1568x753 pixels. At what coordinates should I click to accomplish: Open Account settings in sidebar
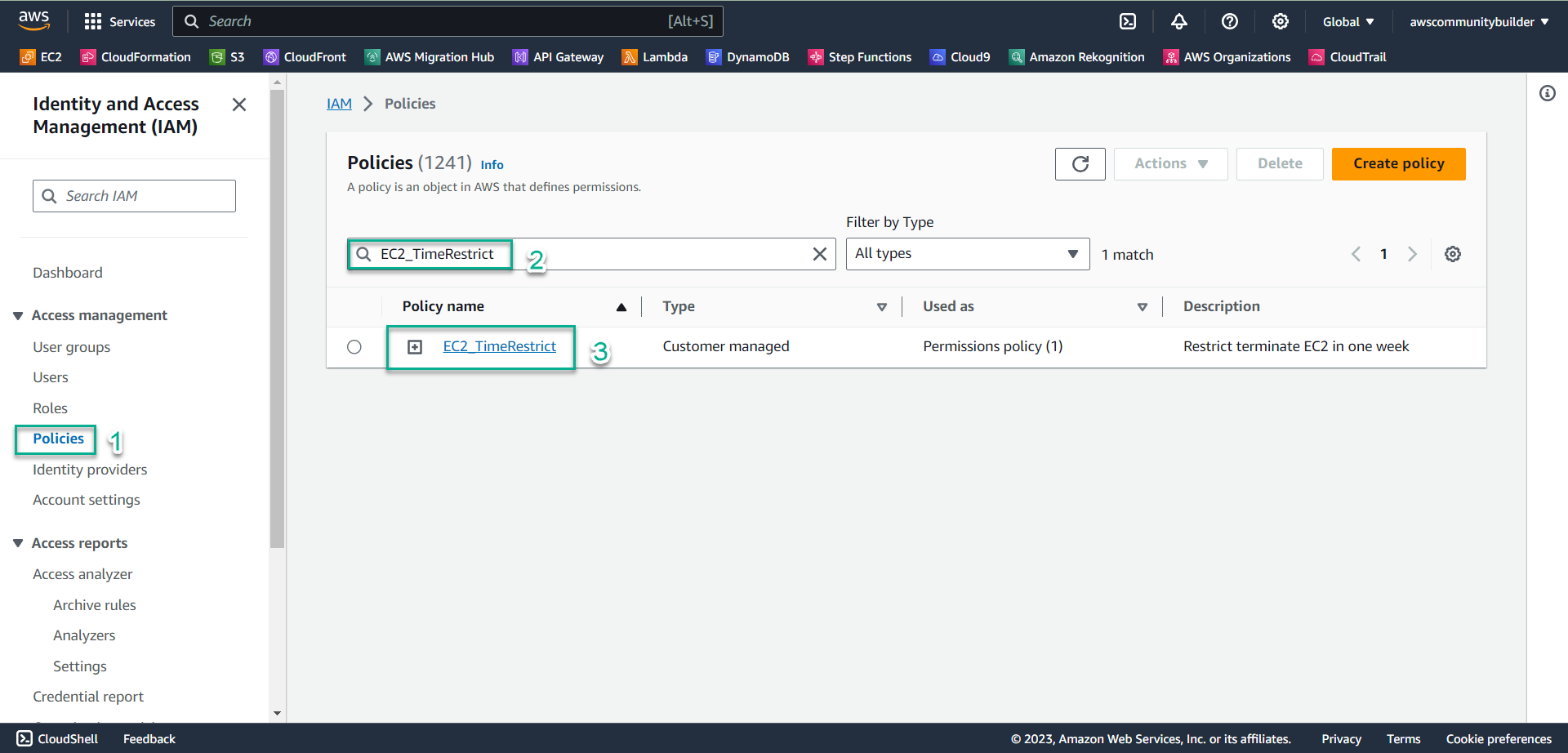point(87,500)
